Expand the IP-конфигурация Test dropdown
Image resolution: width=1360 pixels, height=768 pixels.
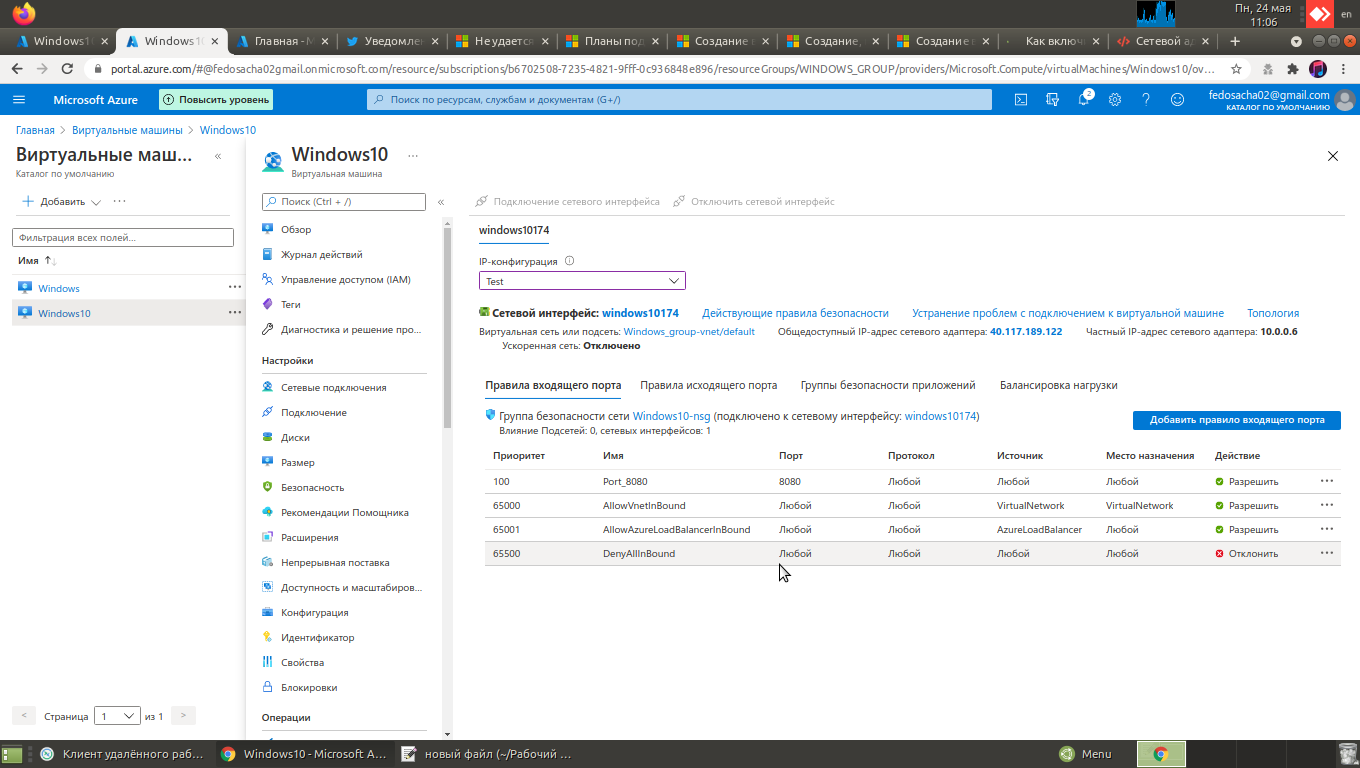point(582,281)
